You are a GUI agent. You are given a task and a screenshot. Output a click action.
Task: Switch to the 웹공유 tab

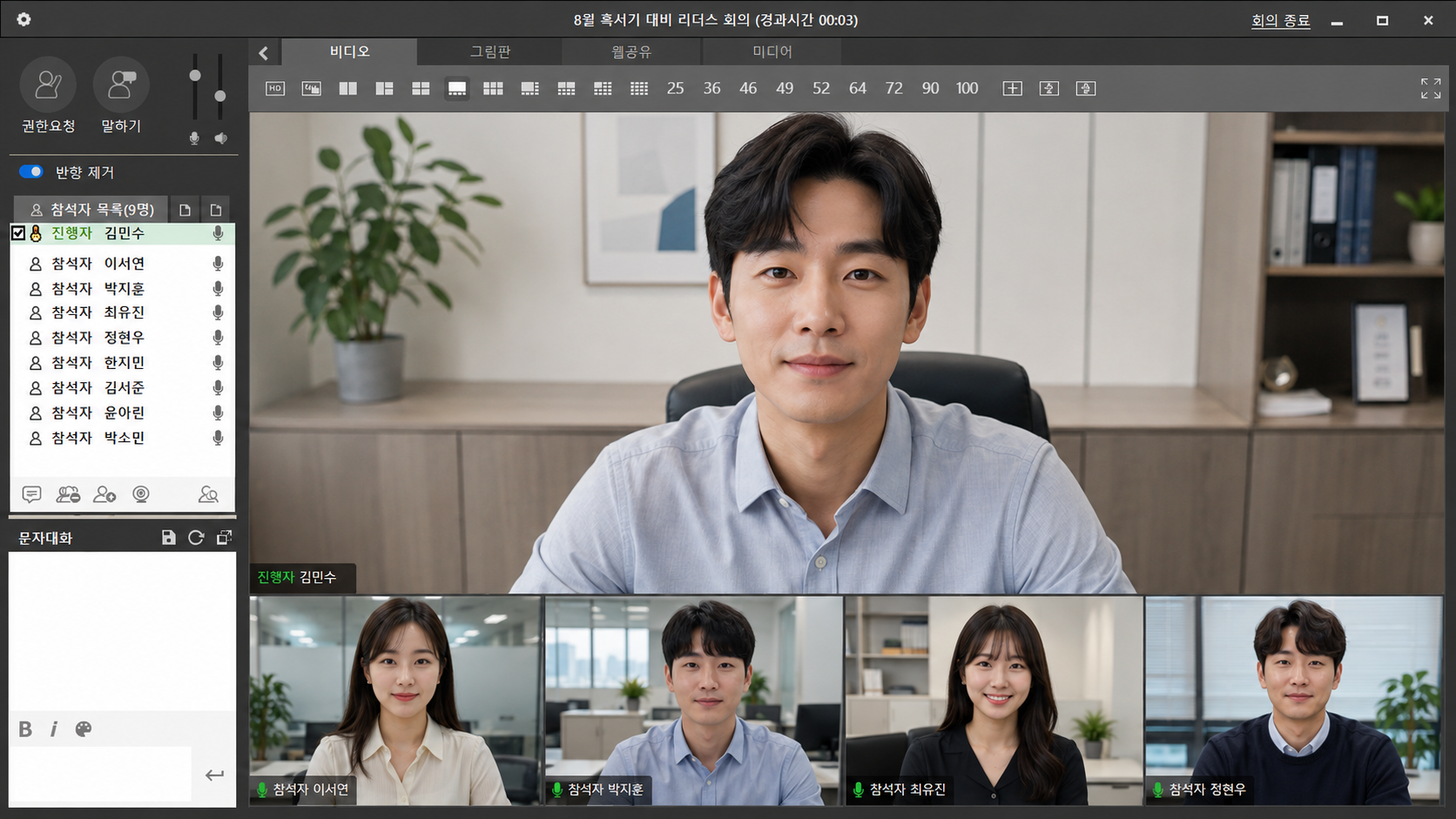[x=631, y=52]
